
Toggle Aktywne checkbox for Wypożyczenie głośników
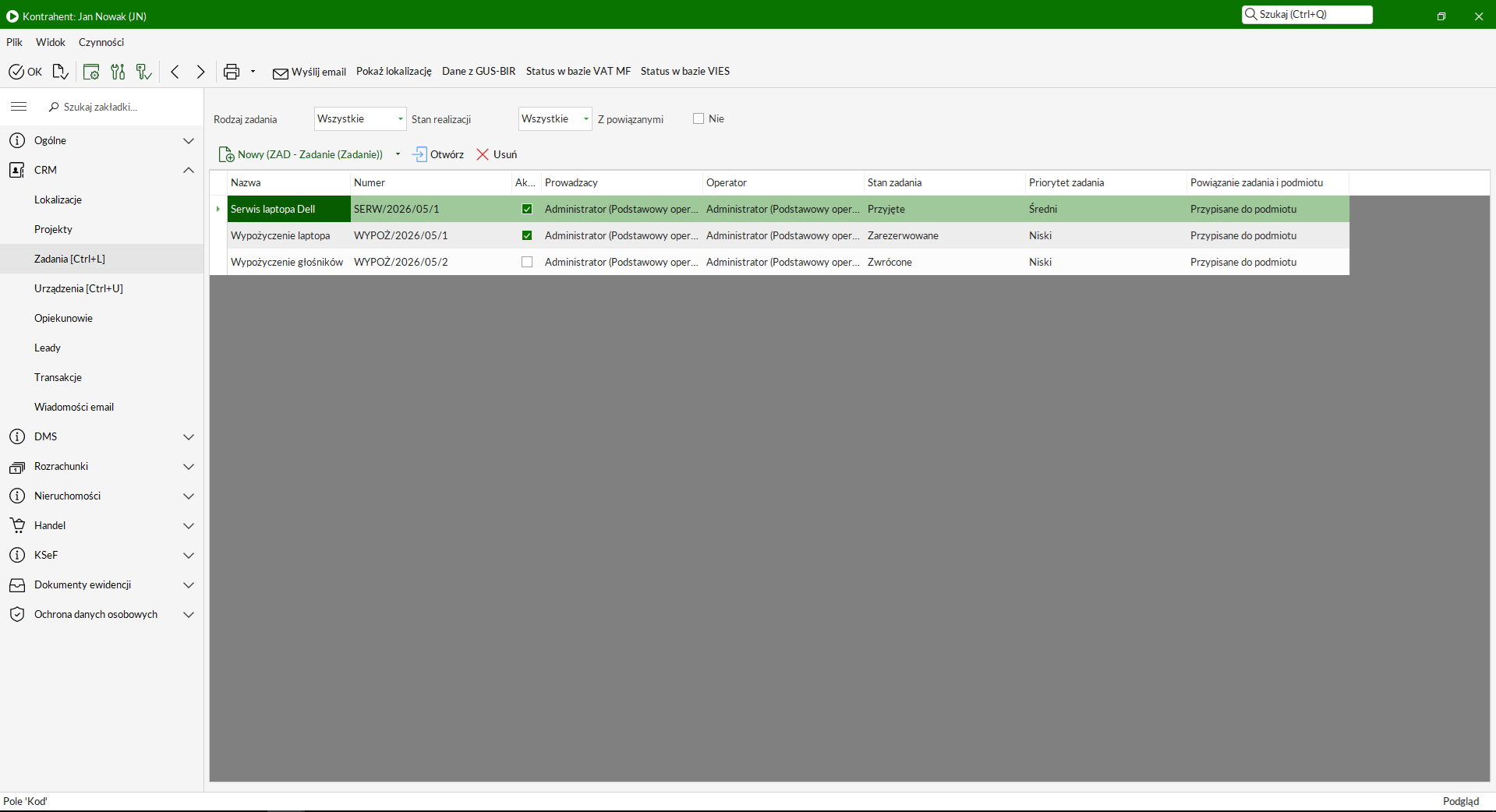527,262
